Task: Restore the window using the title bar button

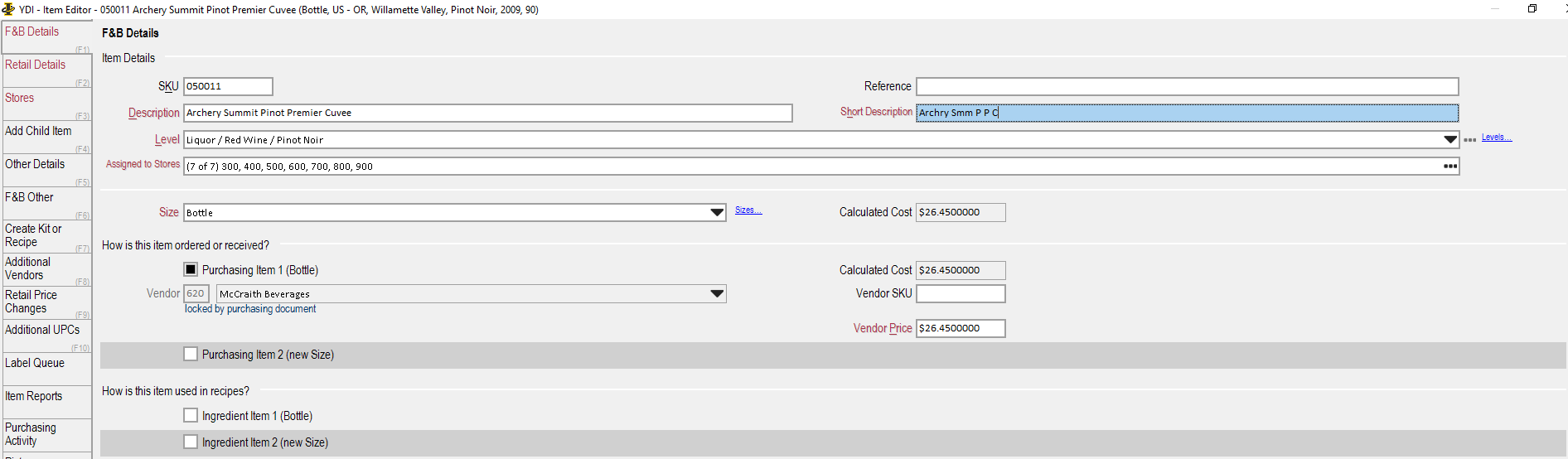Action: pyautogui.click(x=1532, y=9)
